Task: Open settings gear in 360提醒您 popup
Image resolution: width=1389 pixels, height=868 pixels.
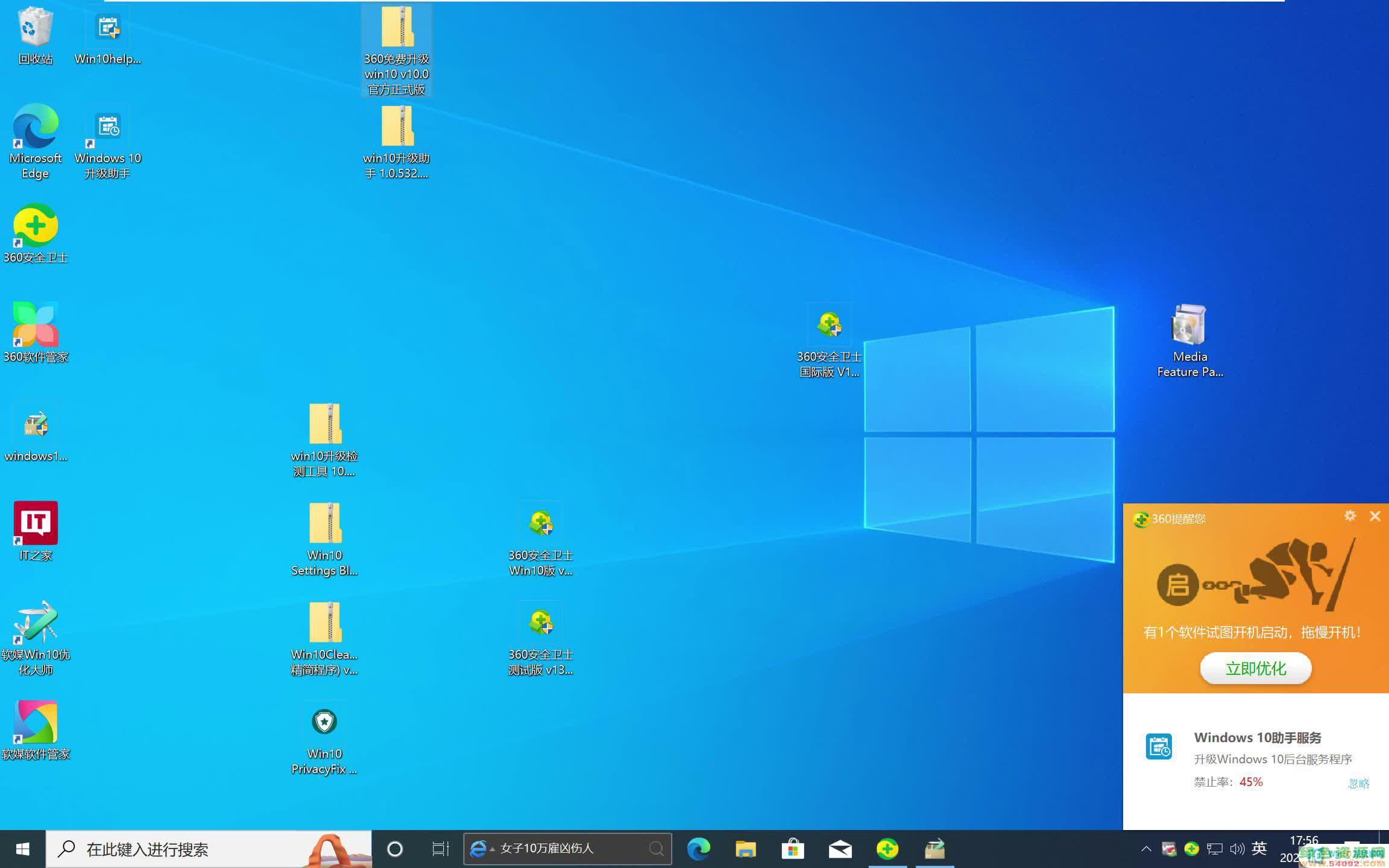Action: coord(1350,516)
